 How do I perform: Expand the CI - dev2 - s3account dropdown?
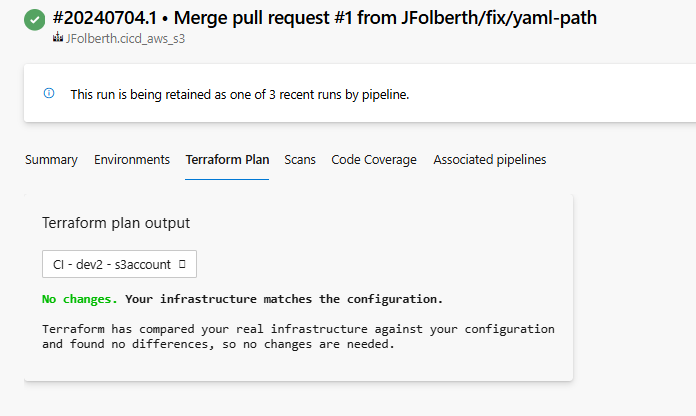pyautogui.click(x=119, y=264)
